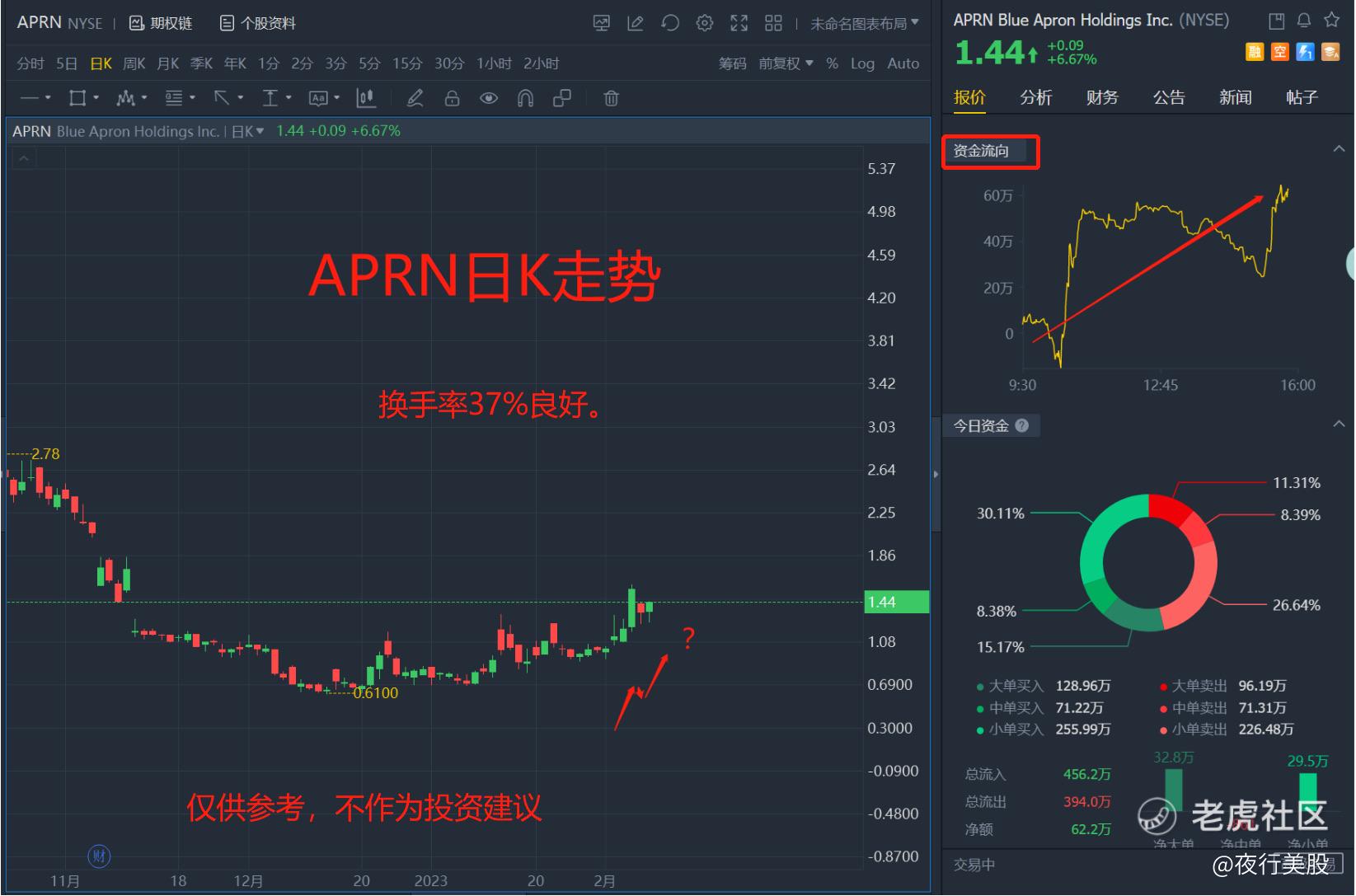Add APRN to watchlist with star icon

(x=1331, y=21)
